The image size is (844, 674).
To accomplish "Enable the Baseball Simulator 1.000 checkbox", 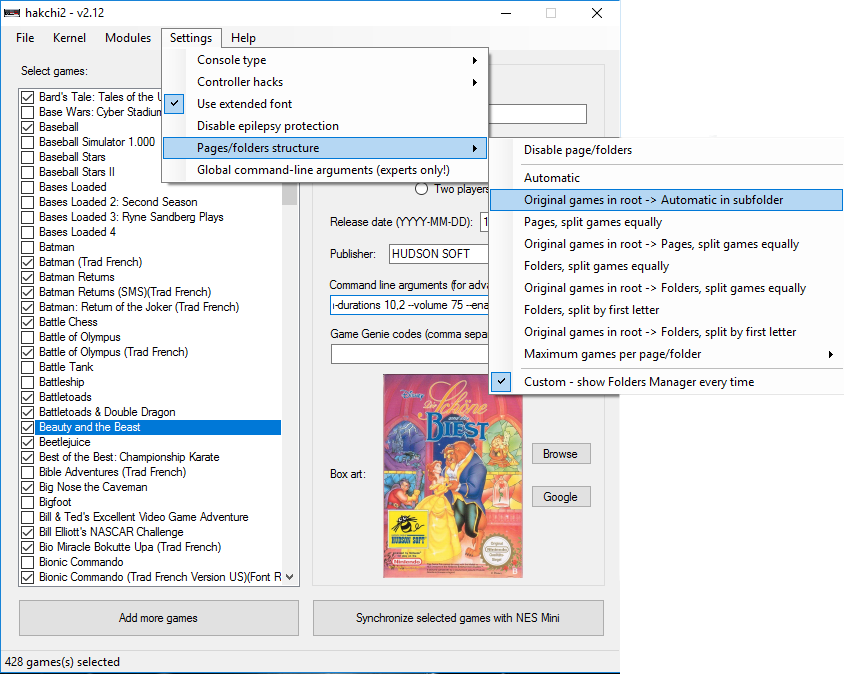I will [27, 143].
